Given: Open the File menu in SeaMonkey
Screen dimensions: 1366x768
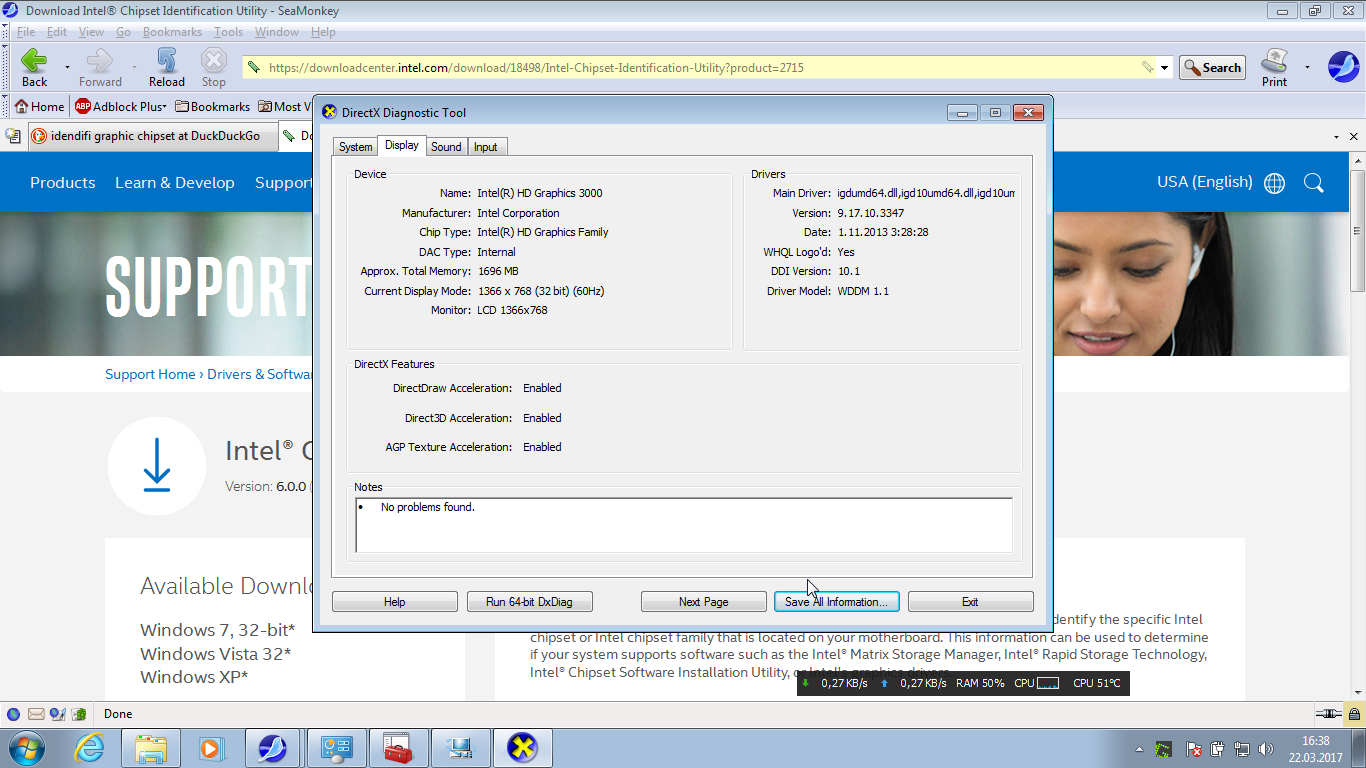Looking at the screenshot, I should tap(26, 32).
